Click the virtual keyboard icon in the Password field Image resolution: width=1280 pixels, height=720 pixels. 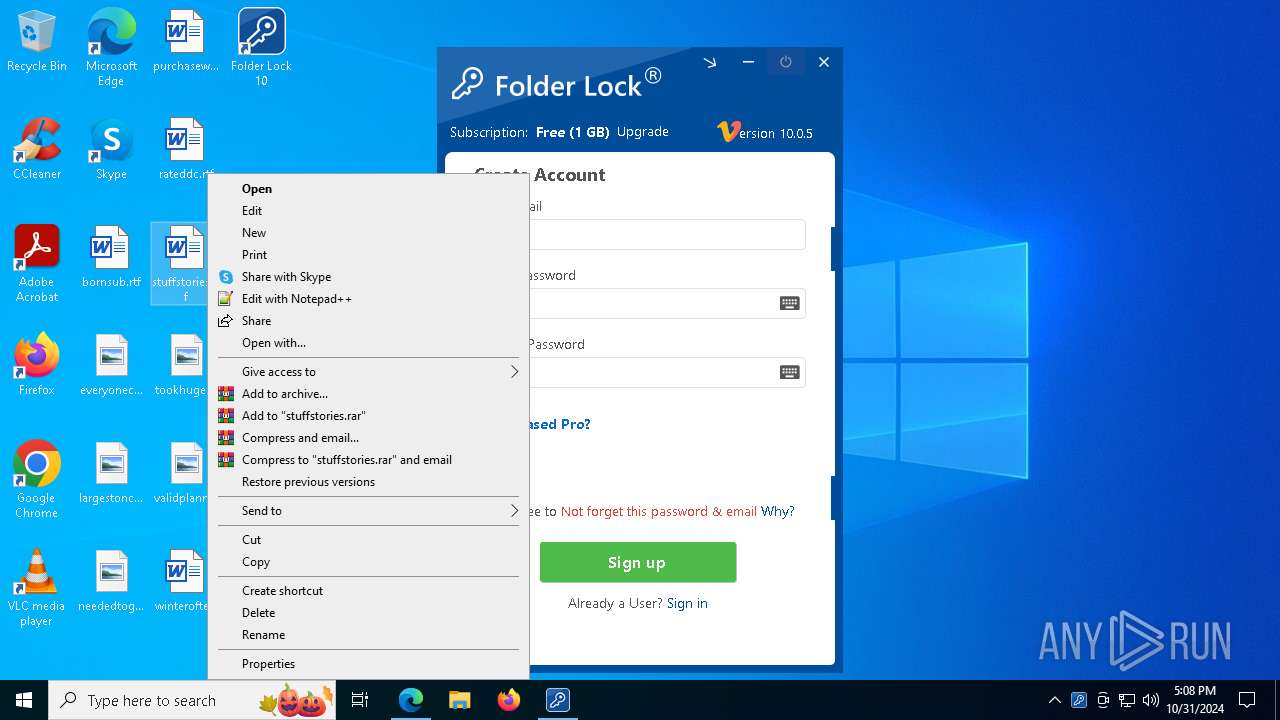(789, 304)
